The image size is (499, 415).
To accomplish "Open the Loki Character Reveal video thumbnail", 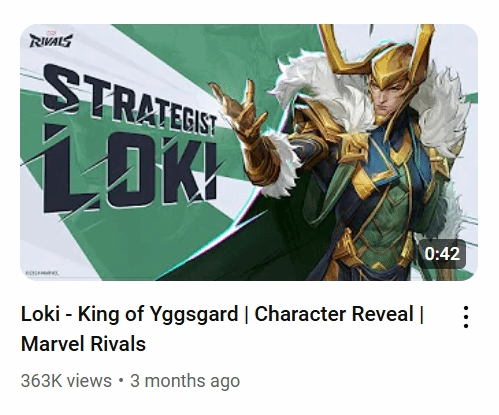I will click(249, 152).
